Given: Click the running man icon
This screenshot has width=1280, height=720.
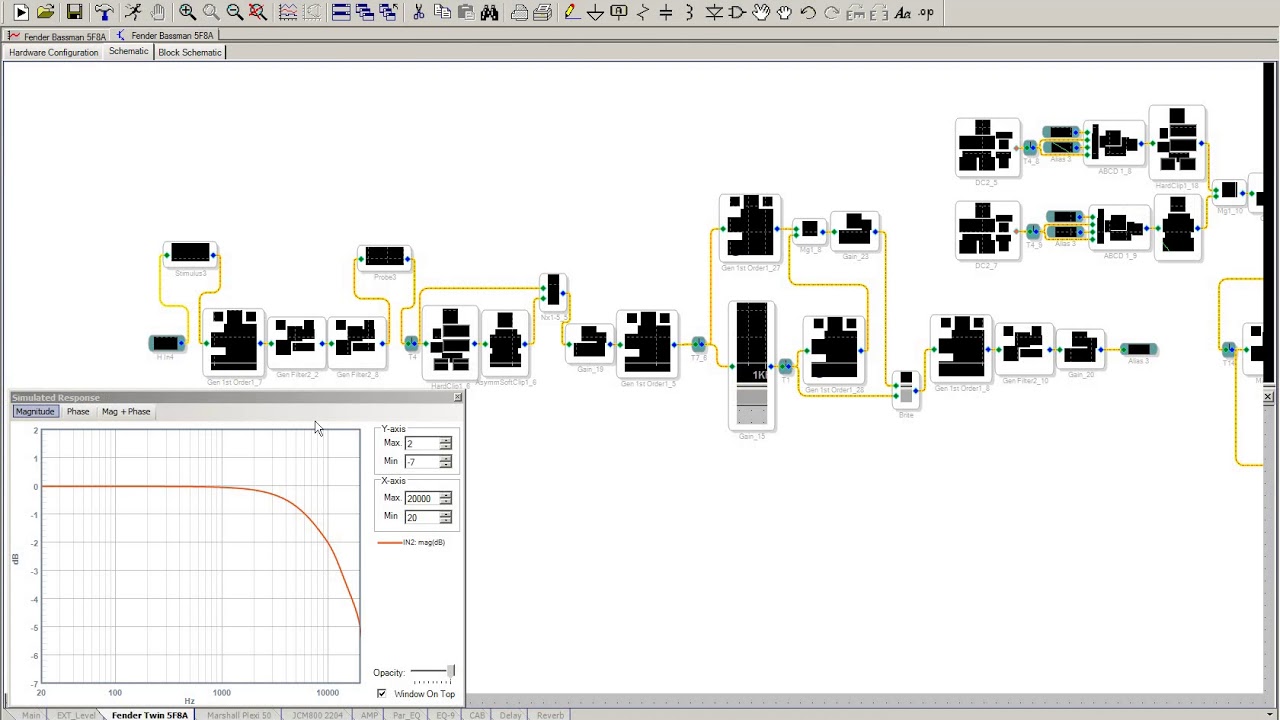Looking at the screenshot, I should click(x=133, y=12).
